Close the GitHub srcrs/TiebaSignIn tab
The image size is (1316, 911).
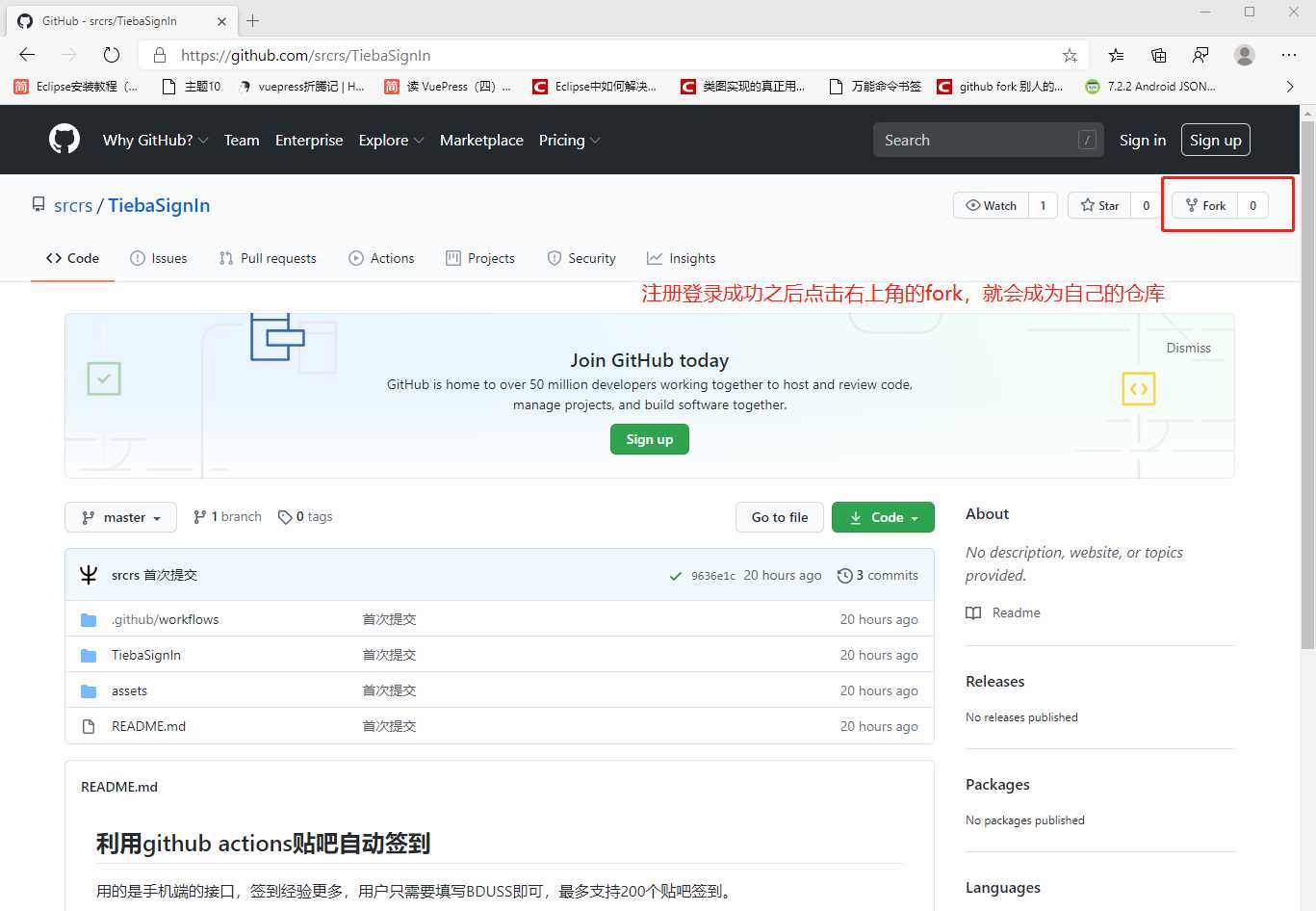point(221,20)
